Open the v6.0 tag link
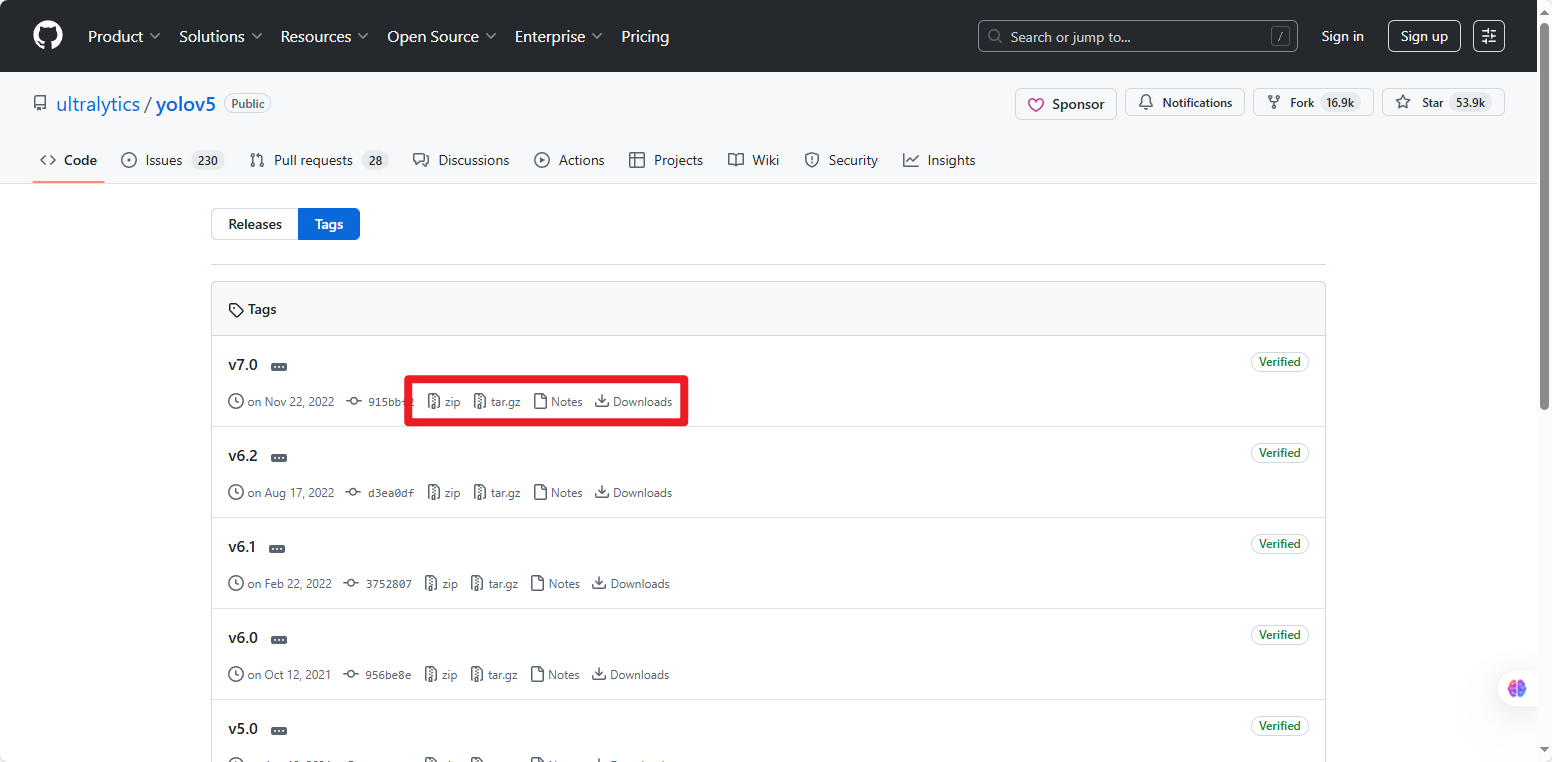Screen dimensions: 1552x762 click(x=243, y=638)
